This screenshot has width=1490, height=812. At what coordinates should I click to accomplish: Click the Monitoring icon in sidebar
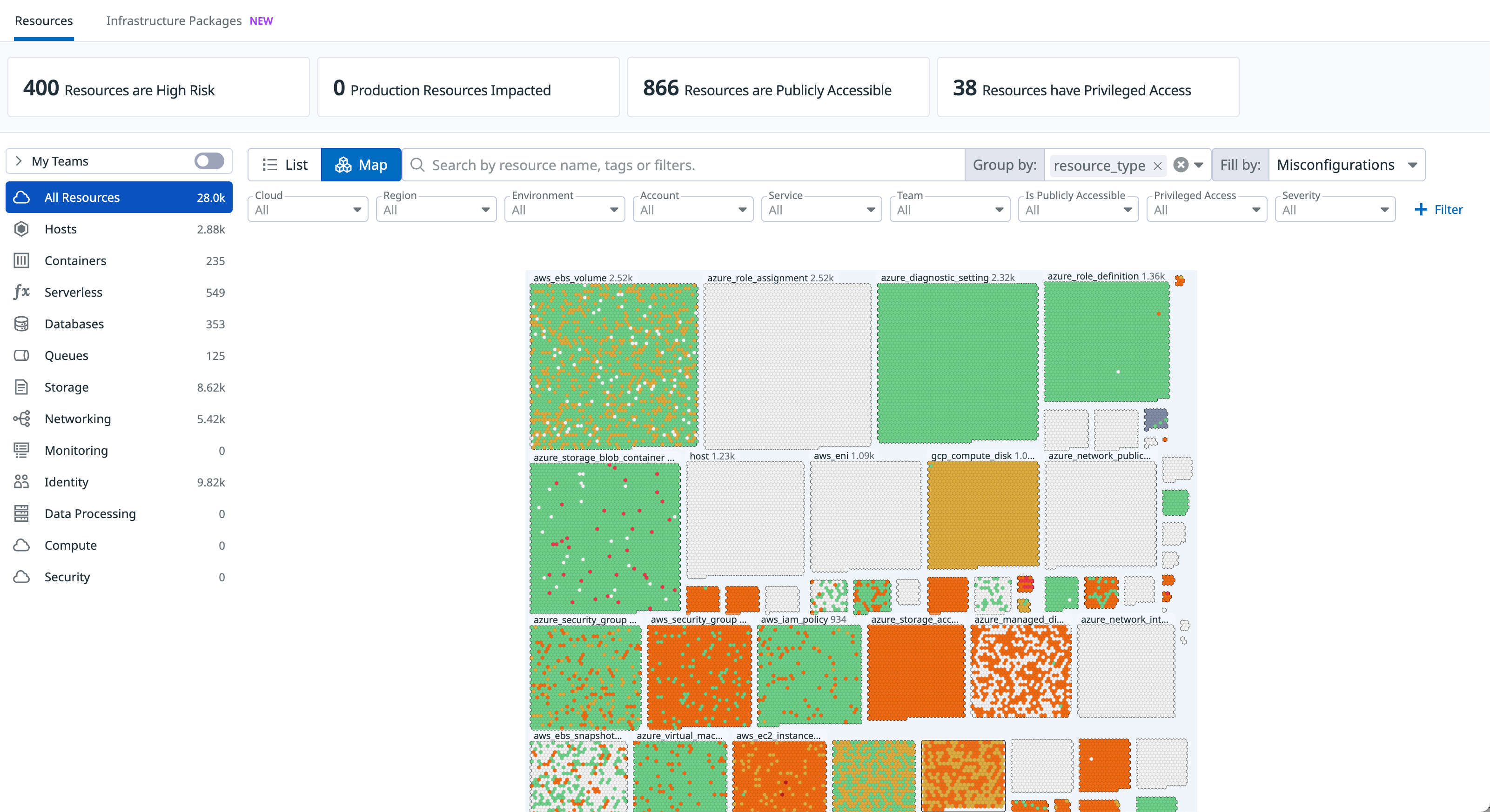pos(21,450)
